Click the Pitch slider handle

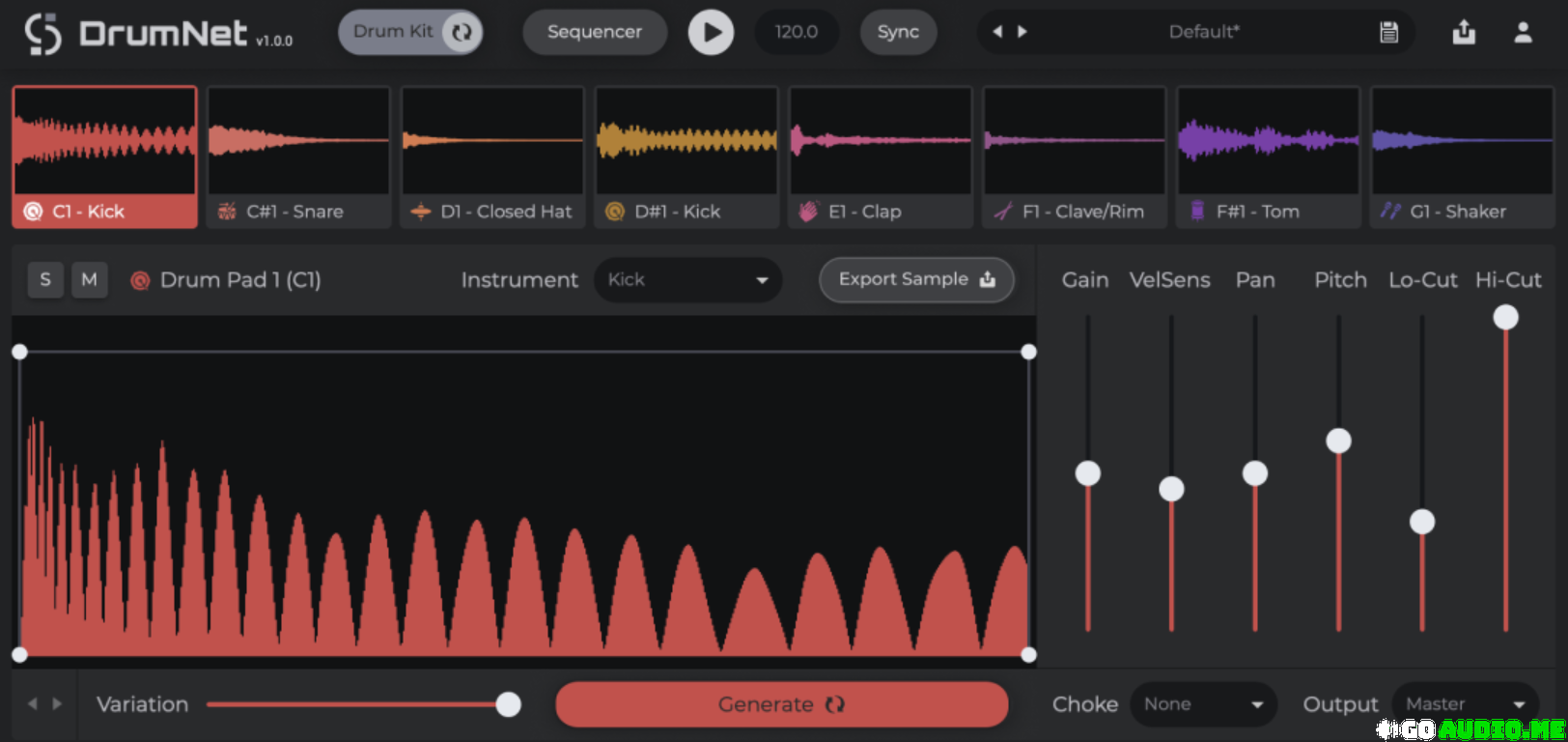point(1338,441)
